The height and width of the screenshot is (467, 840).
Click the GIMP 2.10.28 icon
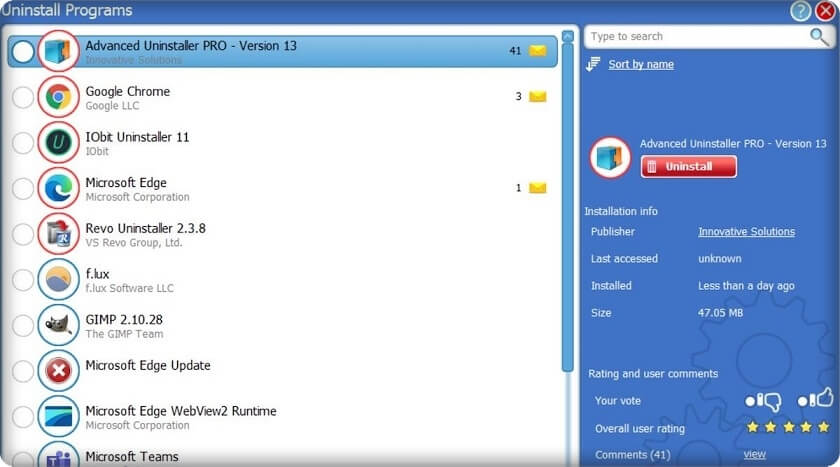tap(58, 325)
